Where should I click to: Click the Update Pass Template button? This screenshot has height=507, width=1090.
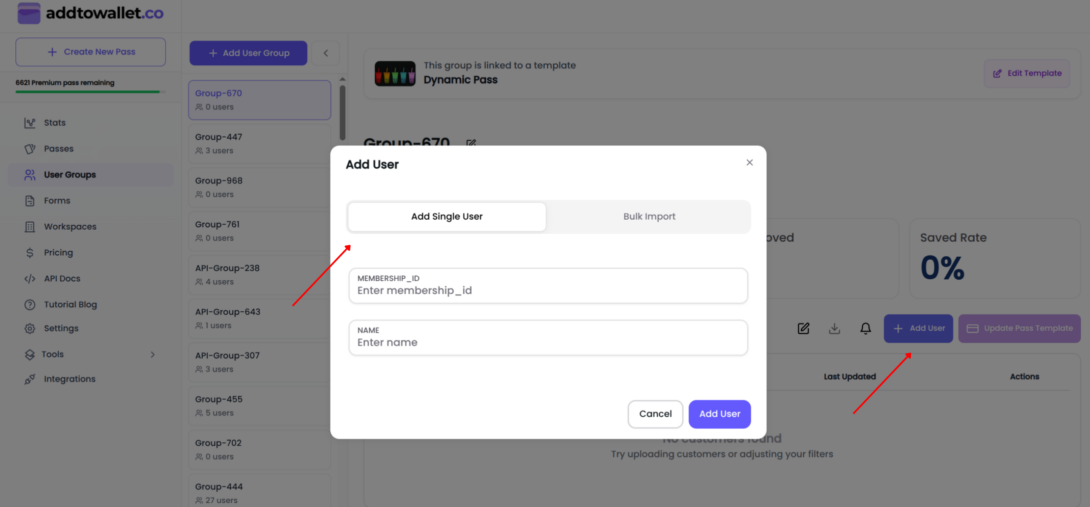pyautogui.click(x=1020, y=328)
